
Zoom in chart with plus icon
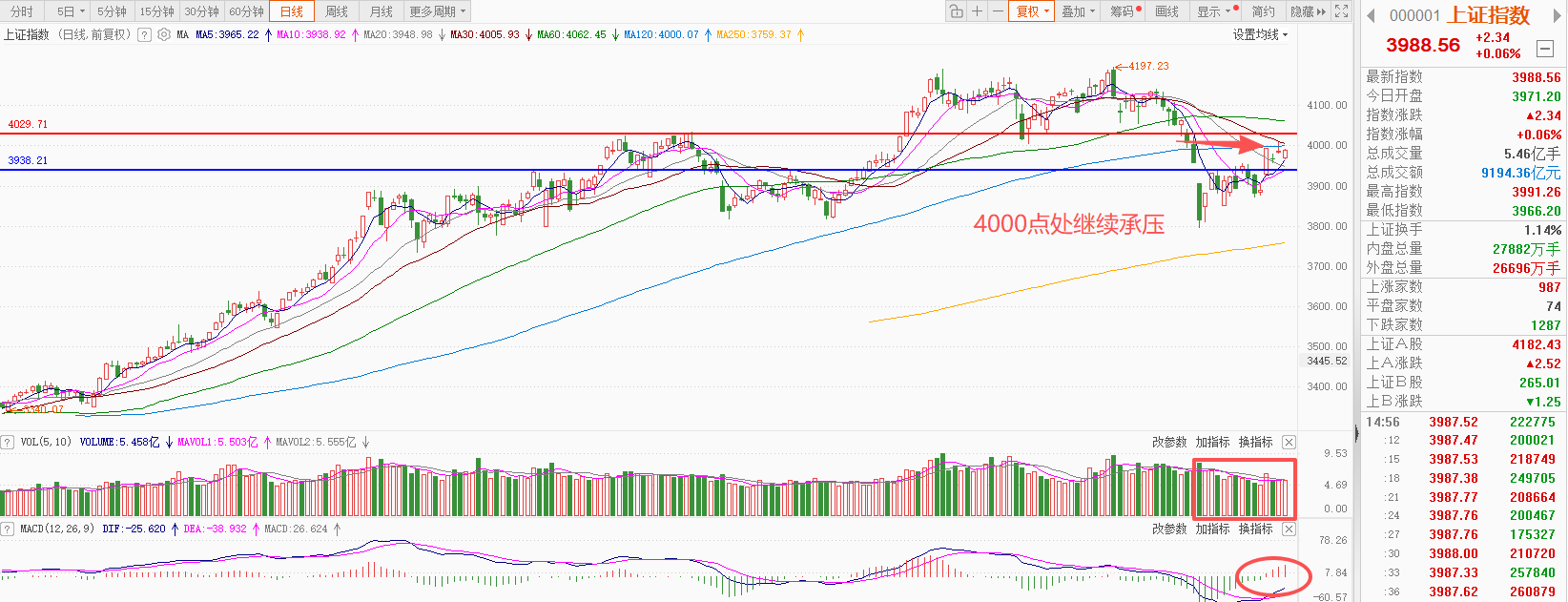(978, 11)
